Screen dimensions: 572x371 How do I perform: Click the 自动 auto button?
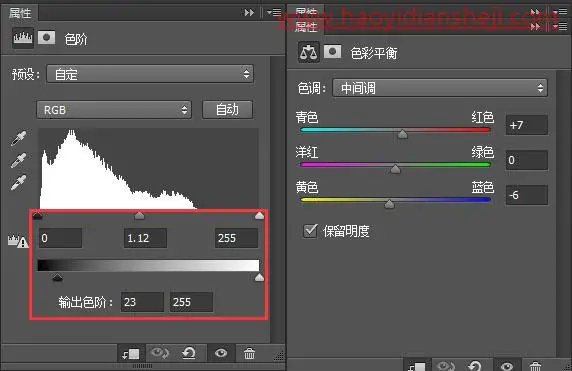pyautogui.click(x=227, y=109)
